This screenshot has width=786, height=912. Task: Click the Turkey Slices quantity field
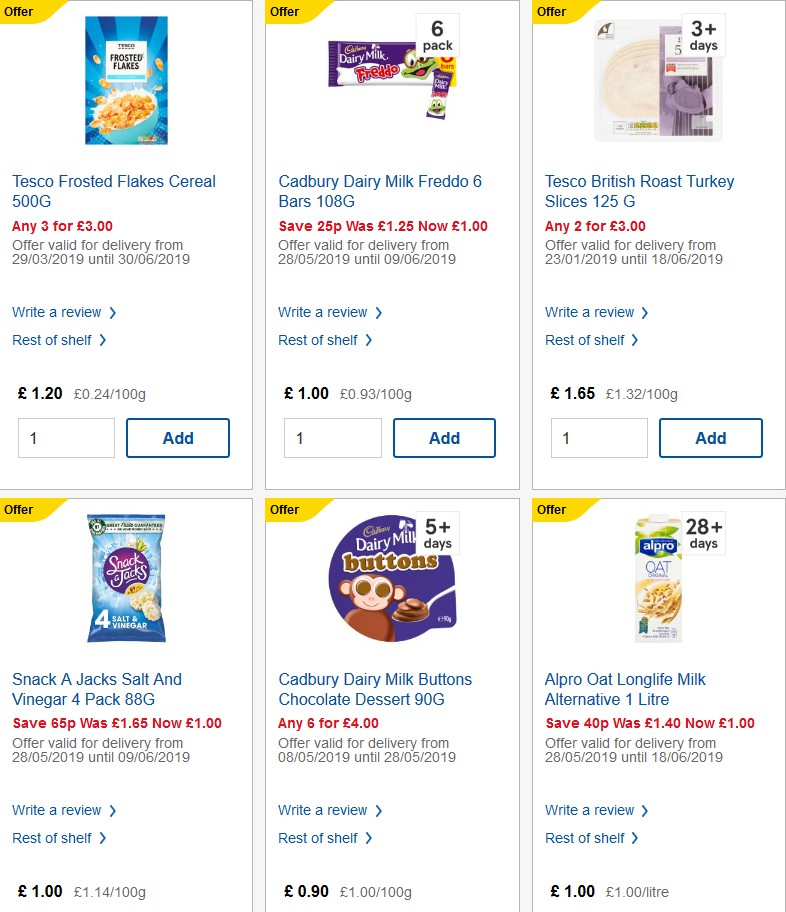[x=598, y=438]
